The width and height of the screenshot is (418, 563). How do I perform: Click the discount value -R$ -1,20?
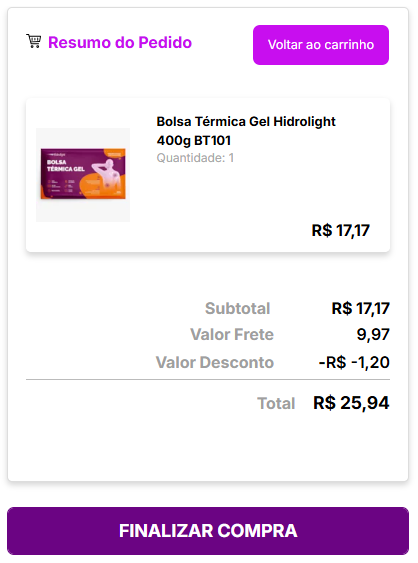tap(354, 362)
